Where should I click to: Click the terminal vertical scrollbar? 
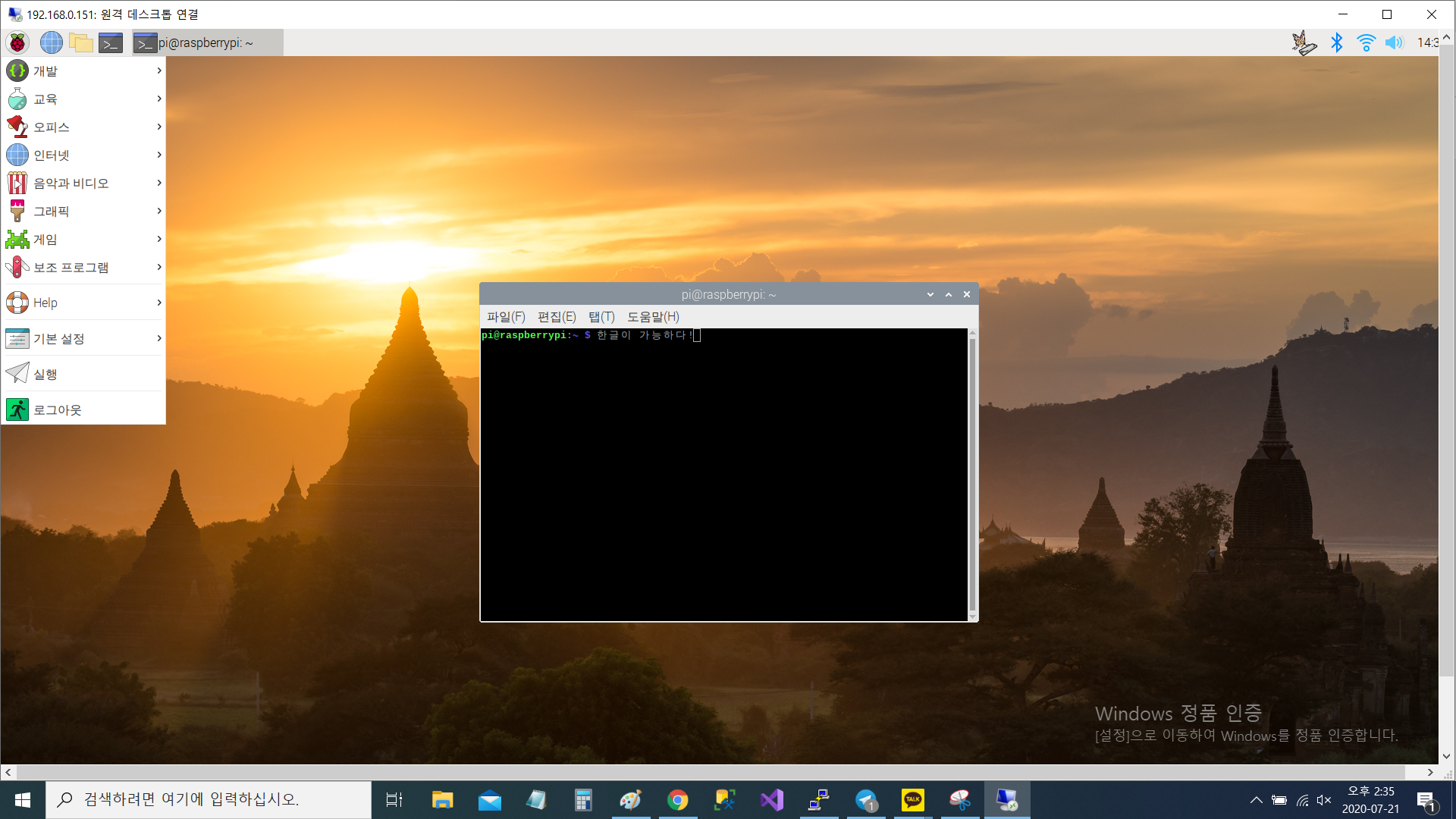pos(972,474)
